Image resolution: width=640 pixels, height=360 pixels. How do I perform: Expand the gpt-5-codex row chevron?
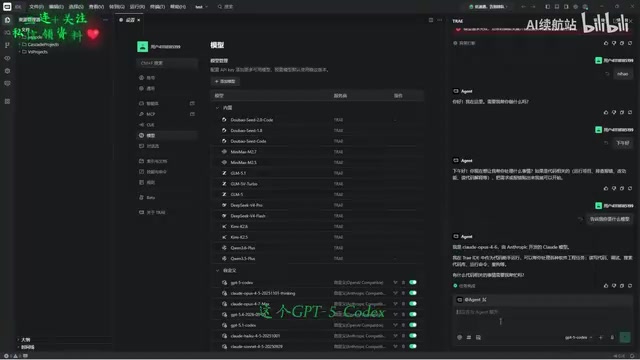pos(395,282)
